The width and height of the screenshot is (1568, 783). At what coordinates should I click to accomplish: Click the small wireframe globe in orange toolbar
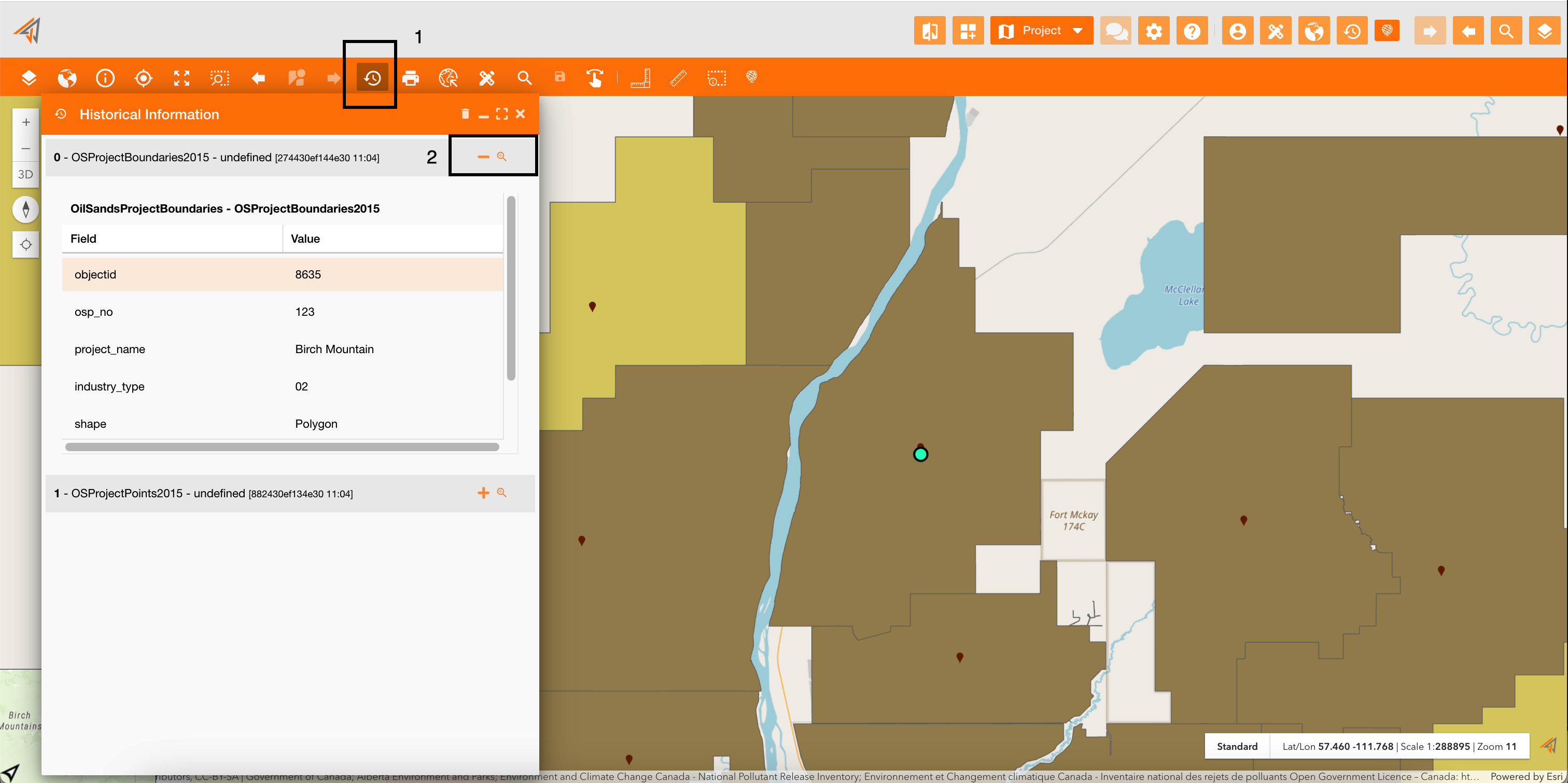[752, 76]
